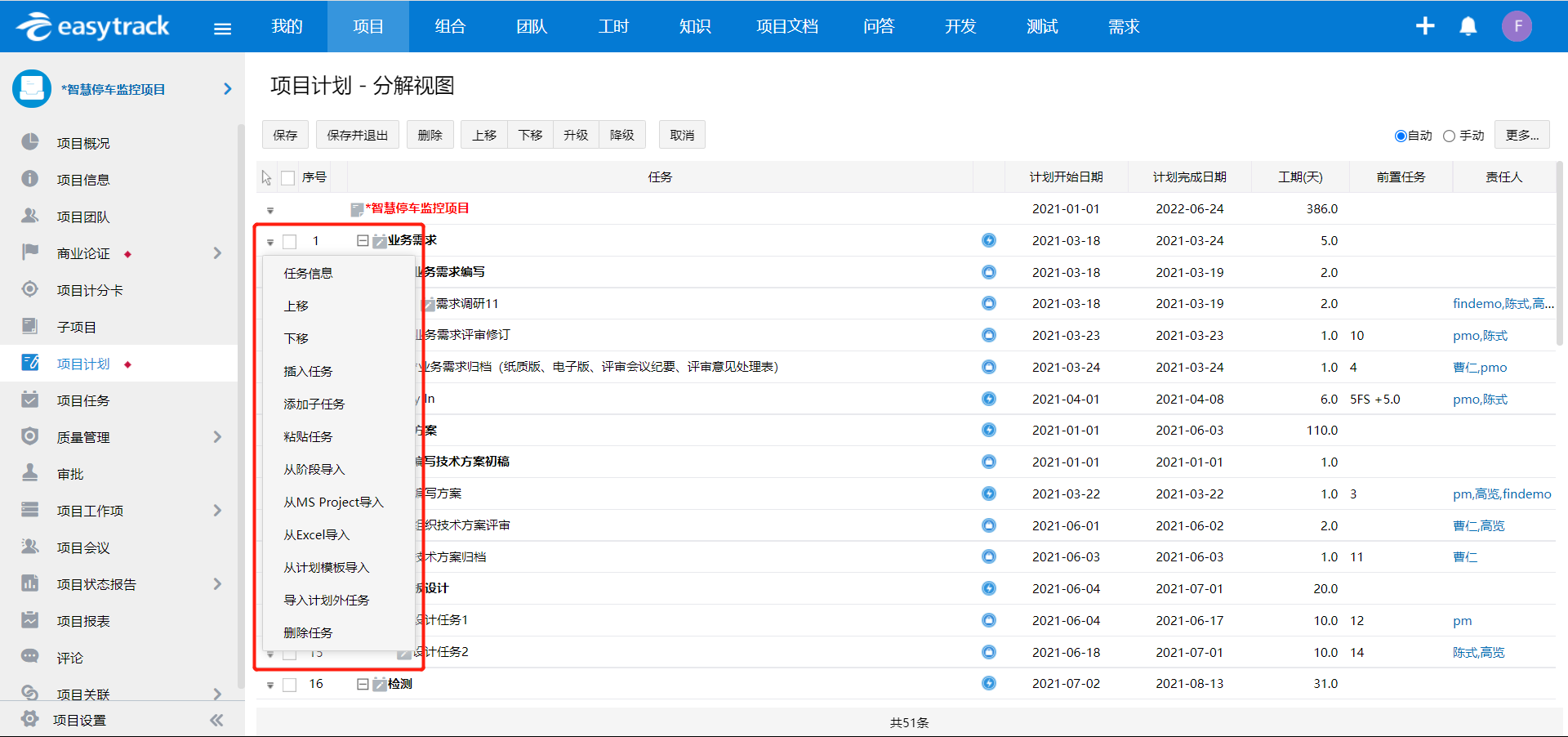Toggle the hamburger navigation menu icon
Image resolution: width=1568 pixels, height=737 pixels.
tap(222, 29)
